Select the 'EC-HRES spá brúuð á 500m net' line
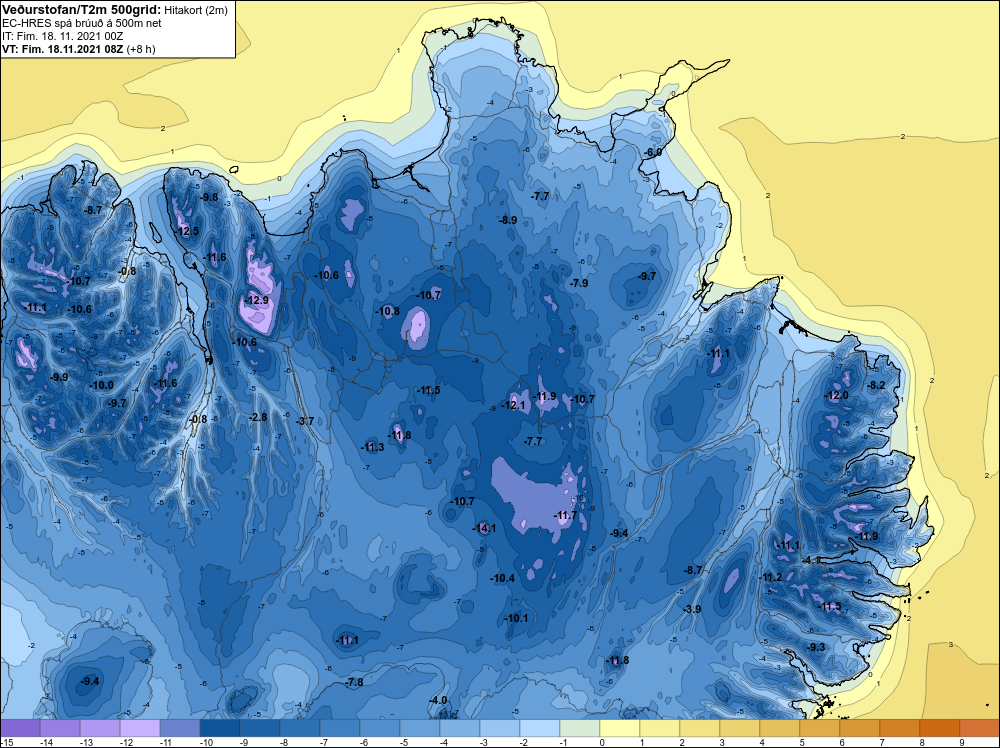The image size is (1000, 748). pos(82,23)
